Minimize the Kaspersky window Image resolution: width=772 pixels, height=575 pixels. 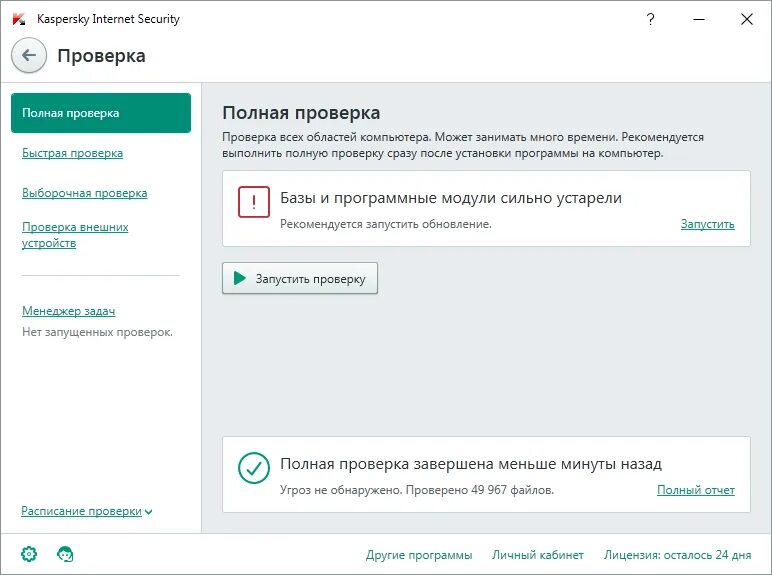(x=699, y=19)
